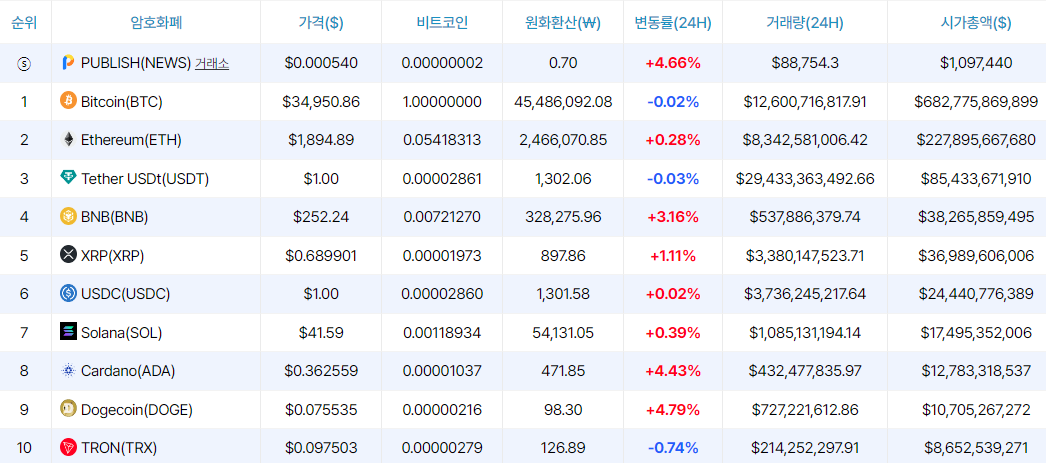Select Bitcoin price $34,950.86
Image resolution: width=1046 pixels, height=463 pixels.
point(321,102)
